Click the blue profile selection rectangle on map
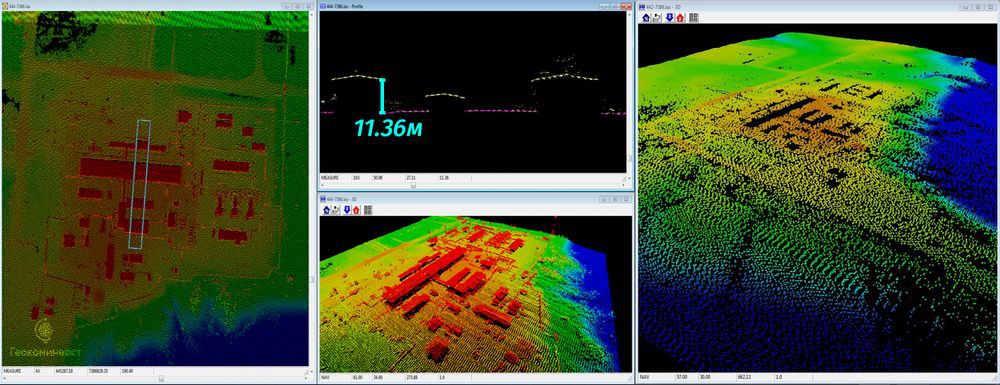The width and height of the screenshot is (1000, 385). [139, 184]
